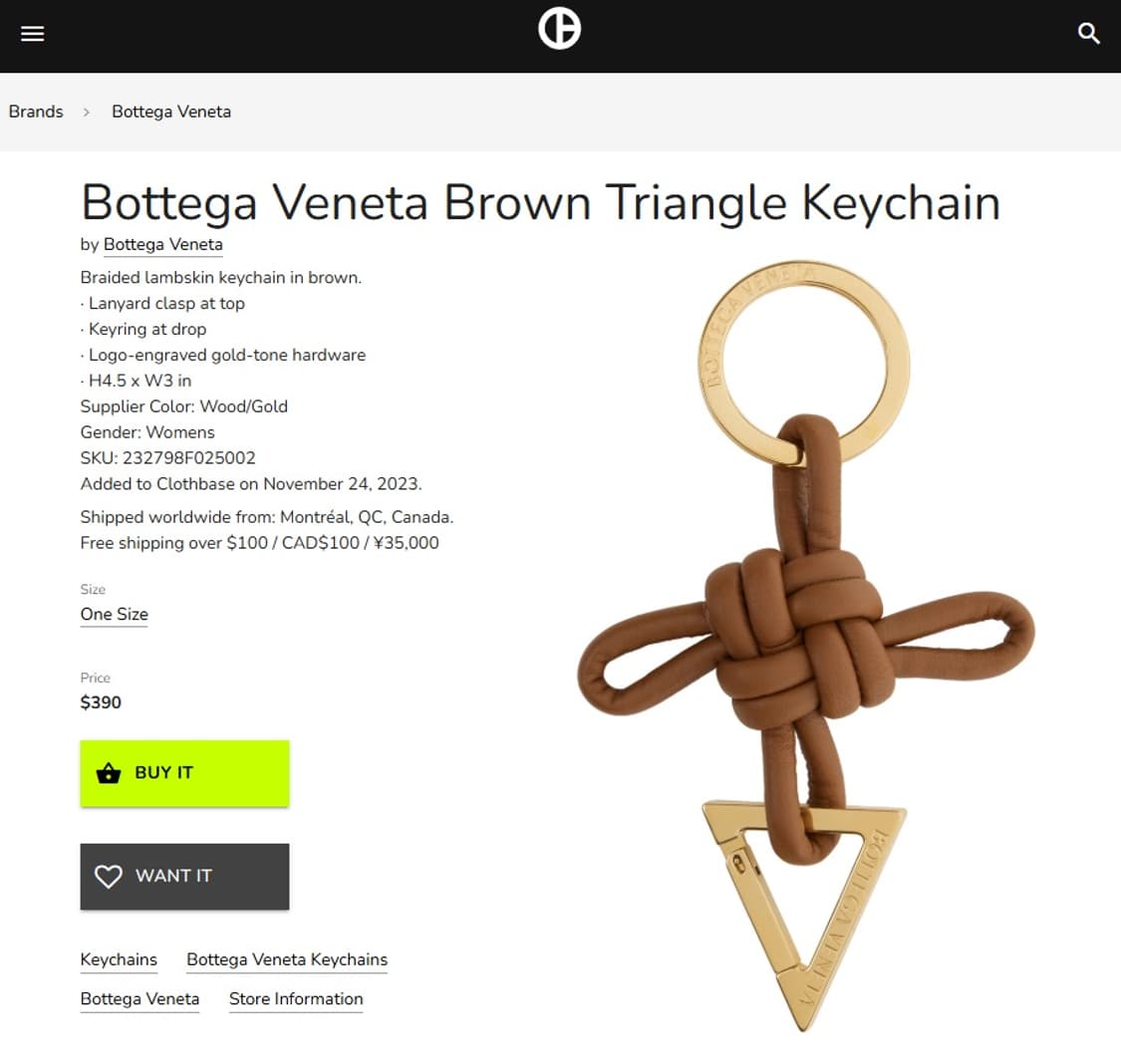This screenshot has height=1064, width=1121.
Task: Follow the Bottega Veneta link beside "by"
Action: click(x=163, y=244)
